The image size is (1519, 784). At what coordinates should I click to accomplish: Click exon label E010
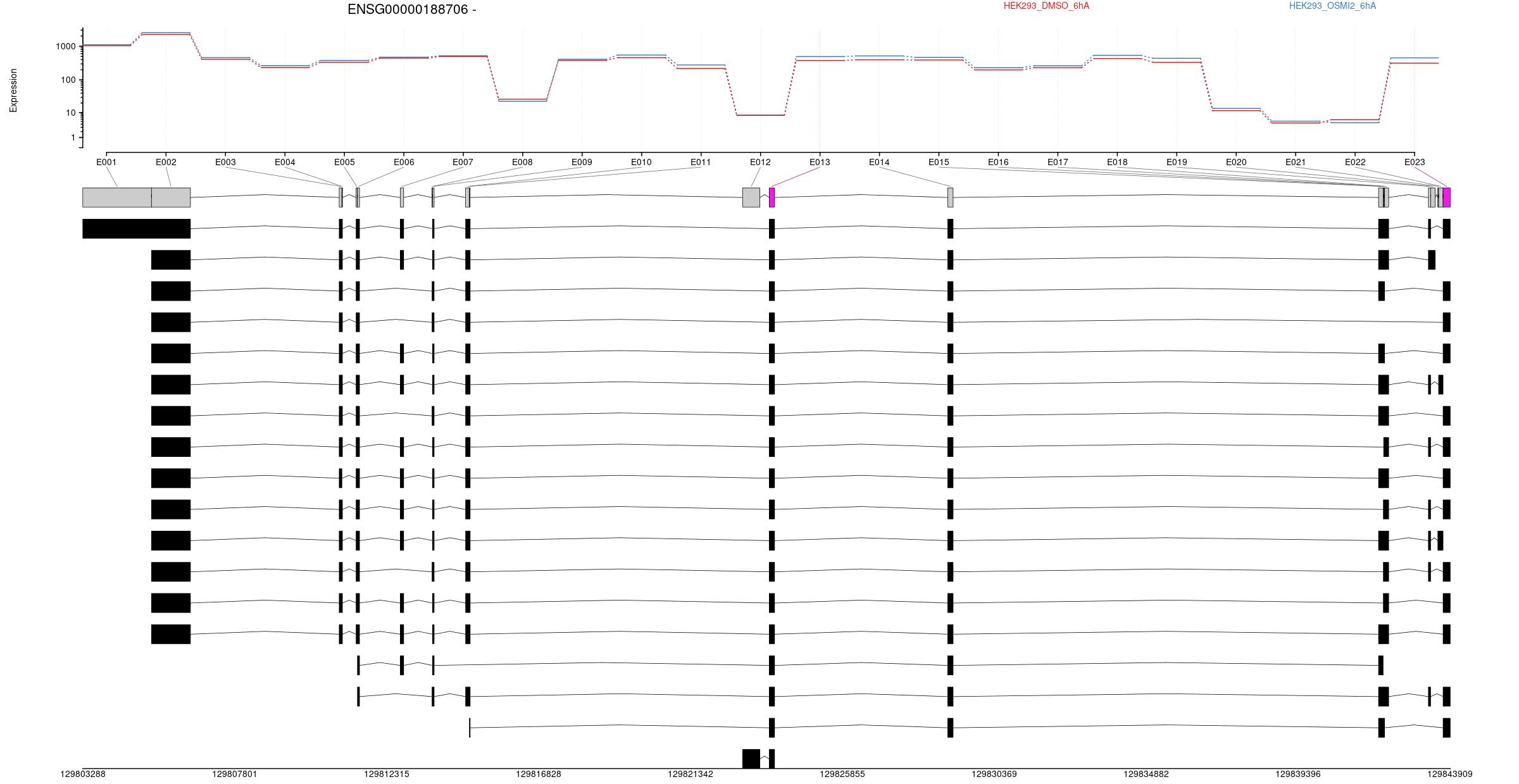click(x=641, y=162)
